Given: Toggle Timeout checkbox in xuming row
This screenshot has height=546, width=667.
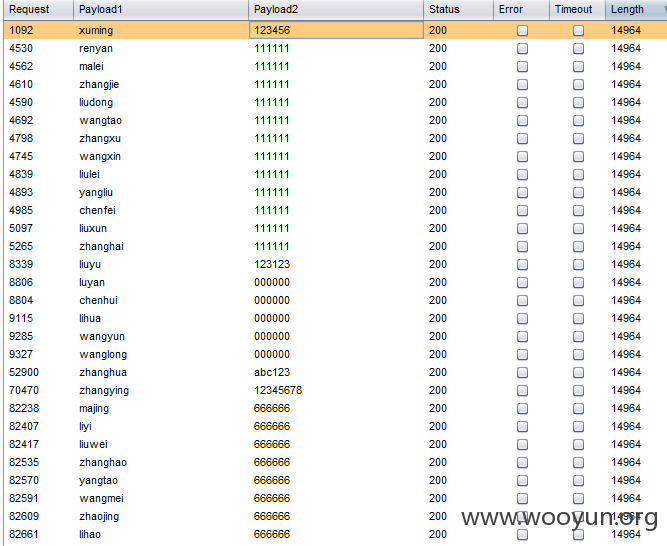Looking at the screenshot, I should click(x=578, y=31).
